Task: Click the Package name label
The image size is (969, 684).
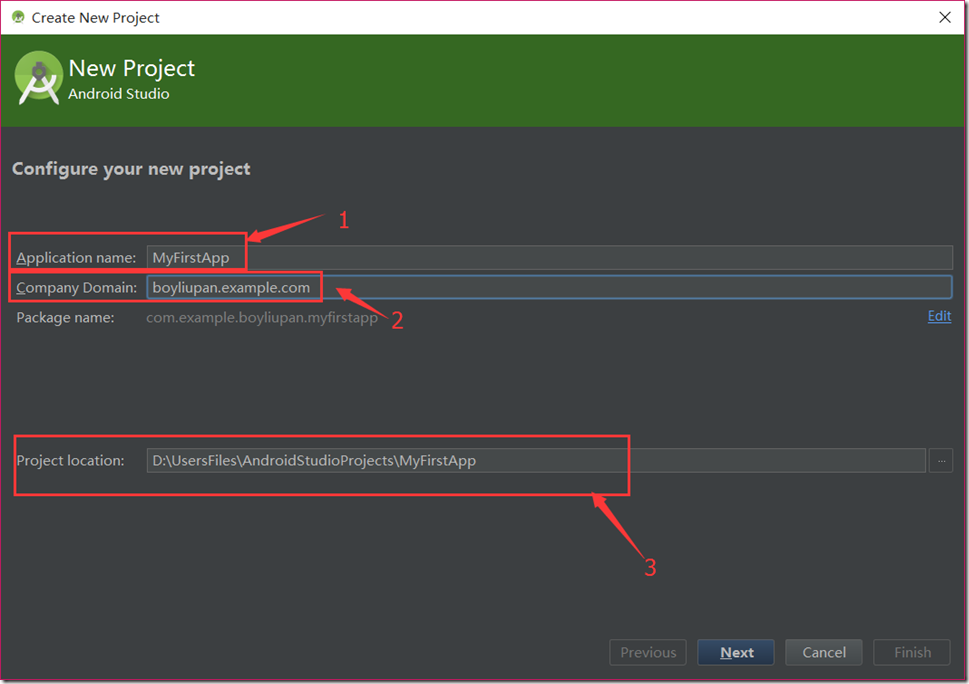Action: [x=65, y=317]
